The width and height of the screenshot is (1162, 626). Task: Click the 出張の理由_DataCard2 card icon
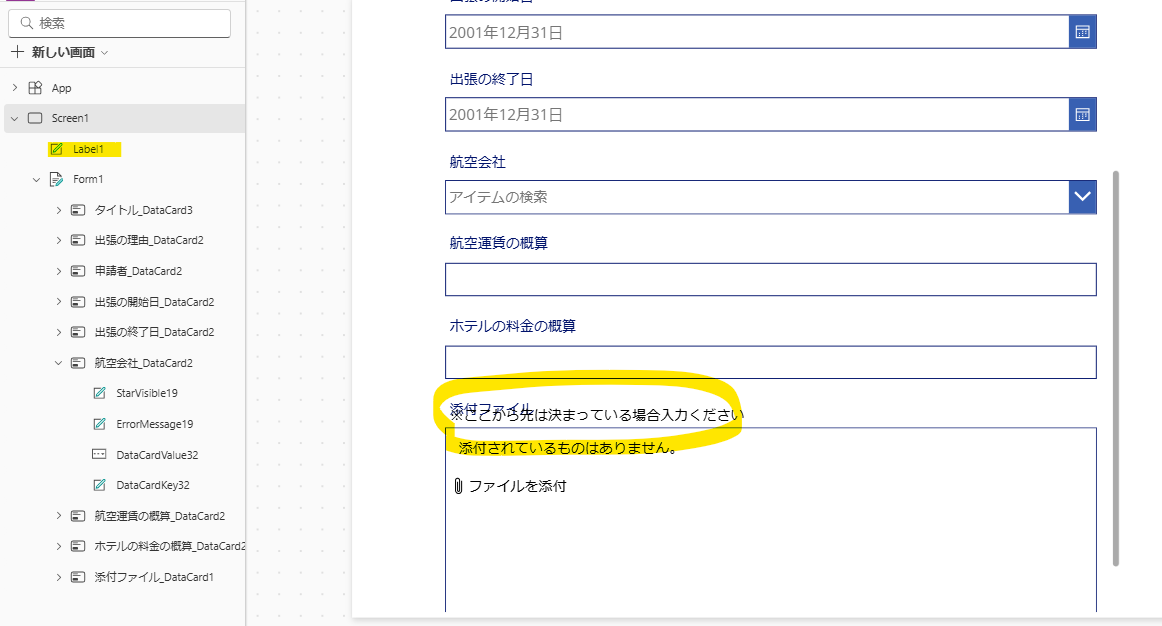[x=78, y=240]
